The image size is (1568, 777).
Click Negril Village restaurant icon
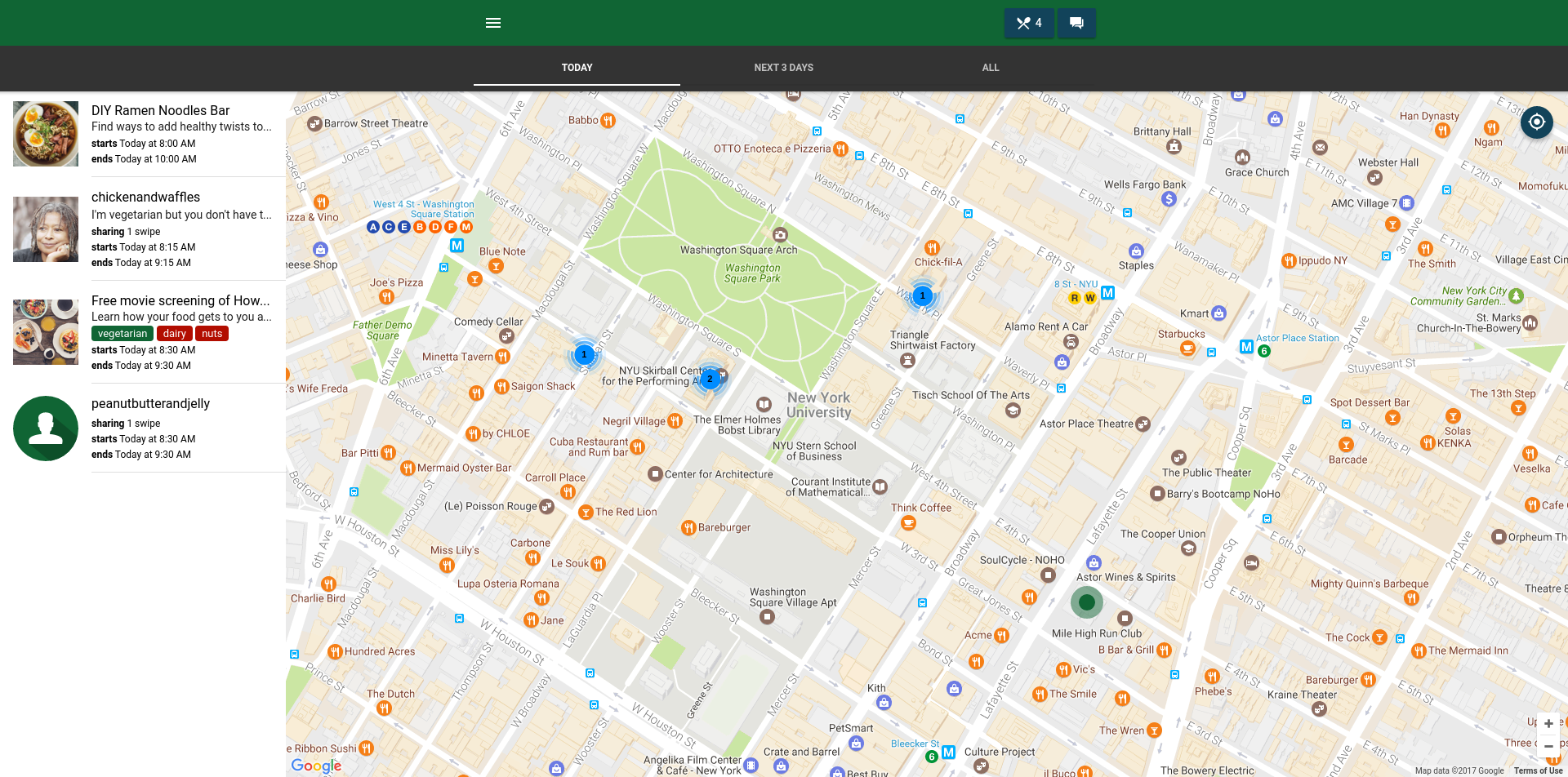point(675,421)
